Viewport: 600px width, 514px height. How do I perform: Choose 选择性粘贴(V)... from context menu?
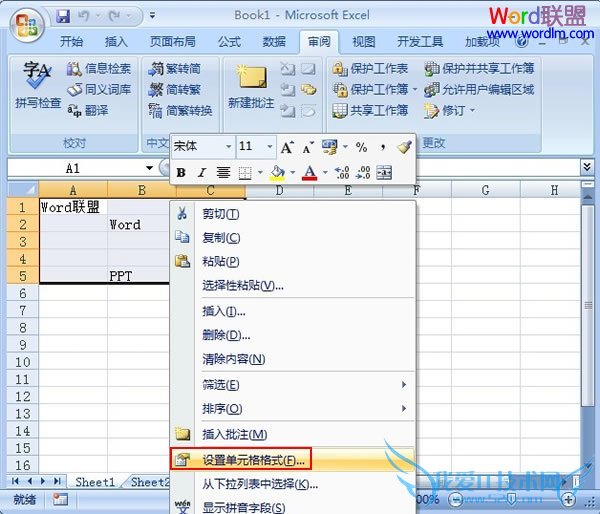click(293, 285)
